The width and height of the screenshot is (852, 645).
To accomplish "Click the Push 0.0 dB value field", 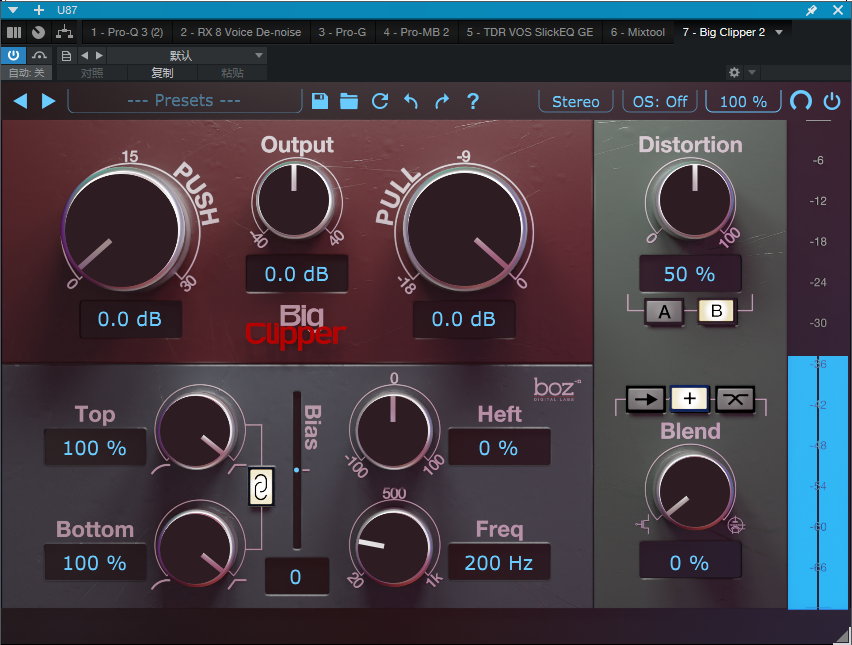I will (130, 319).
